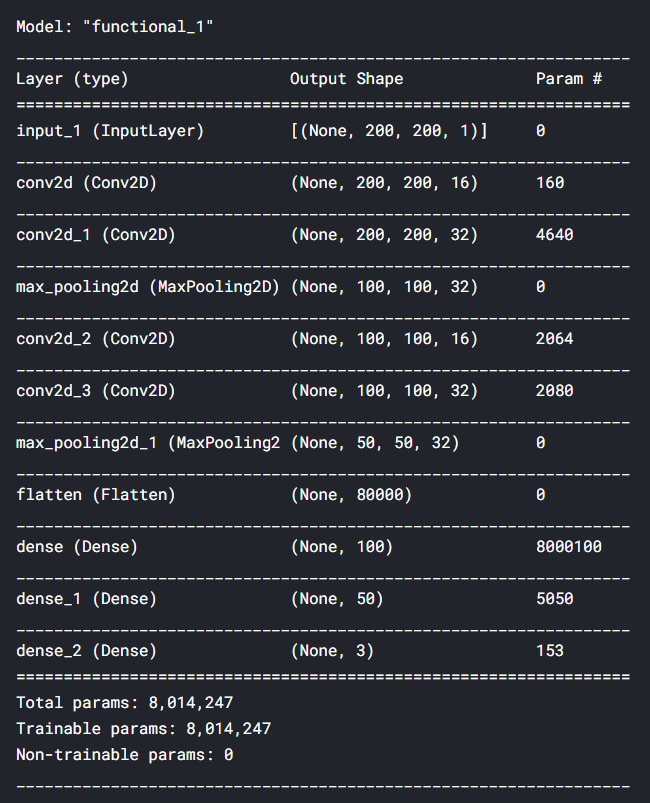Select the input_1 (InputLayer) row name
This screenshot has height=803, width=650.
click(110, 130)
